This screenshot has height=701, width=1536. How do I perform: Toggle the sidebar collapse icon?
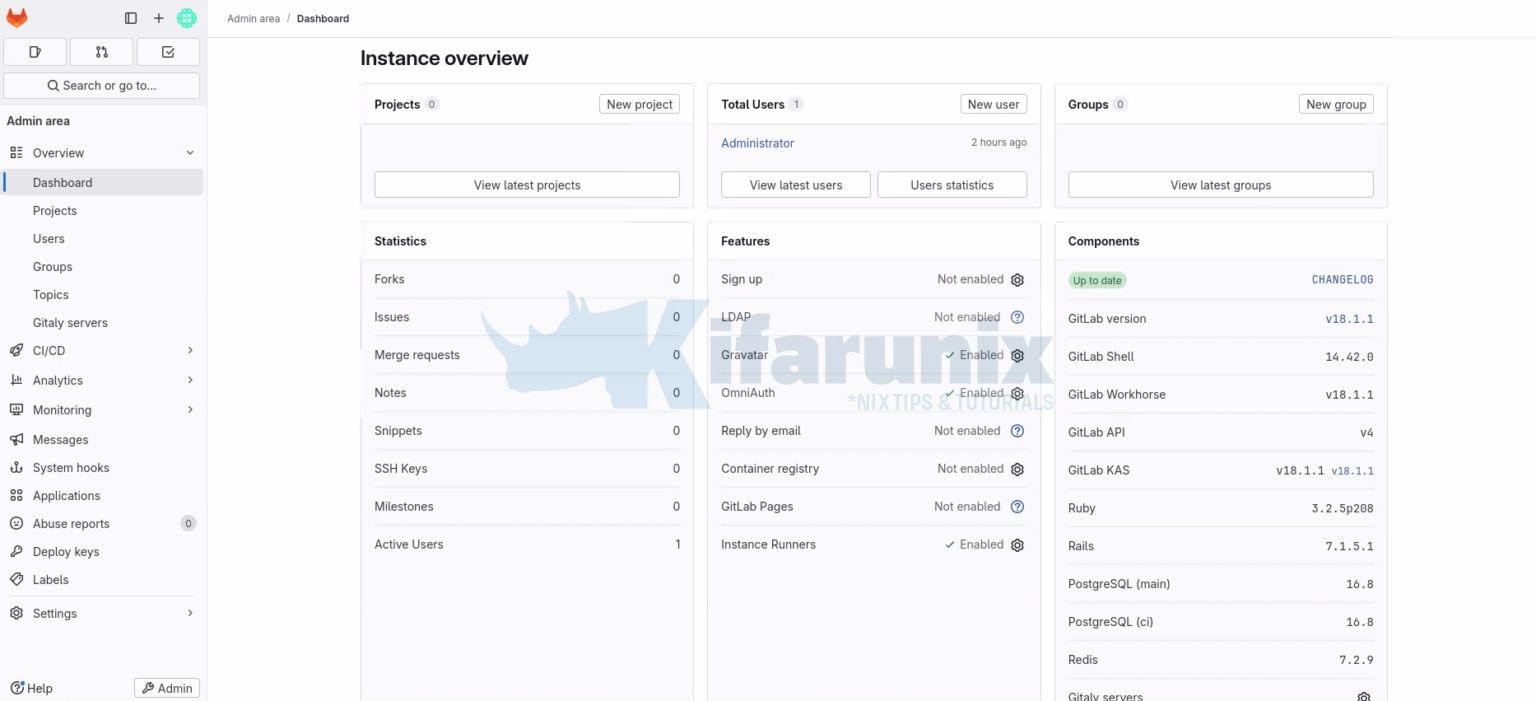131,18
